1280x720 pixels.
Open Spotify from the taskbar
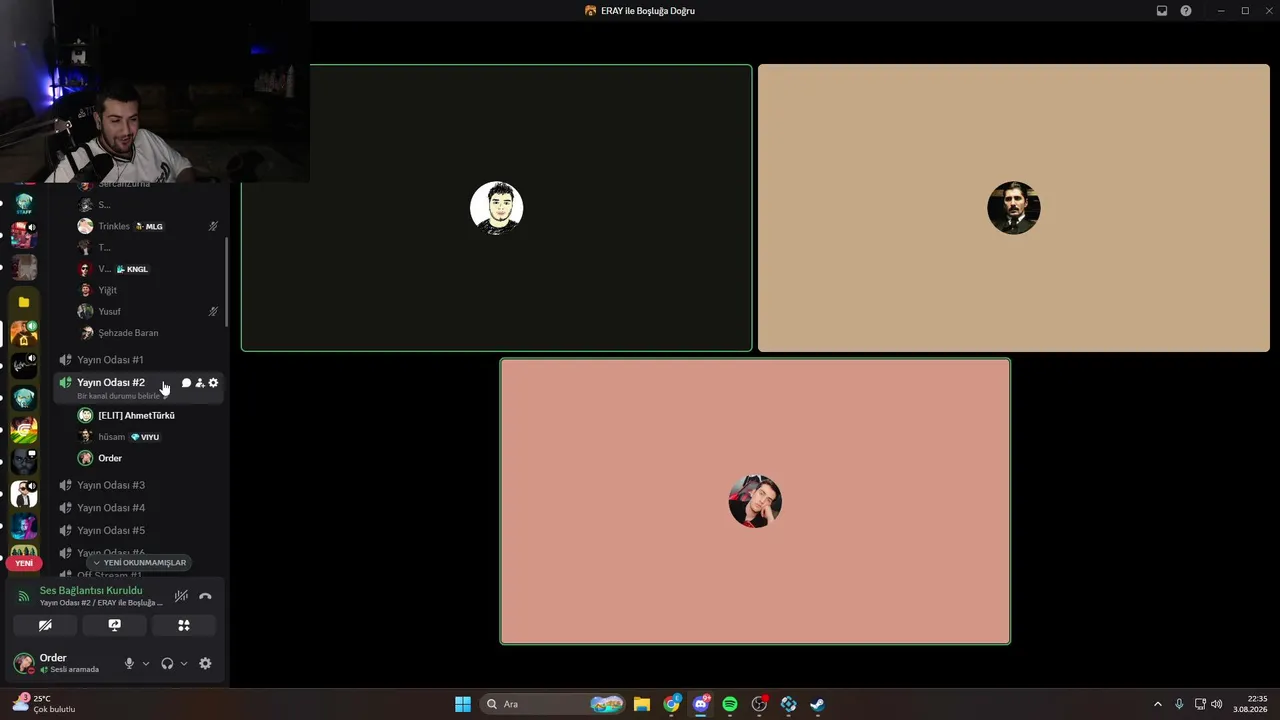click(x=730, y=704)
